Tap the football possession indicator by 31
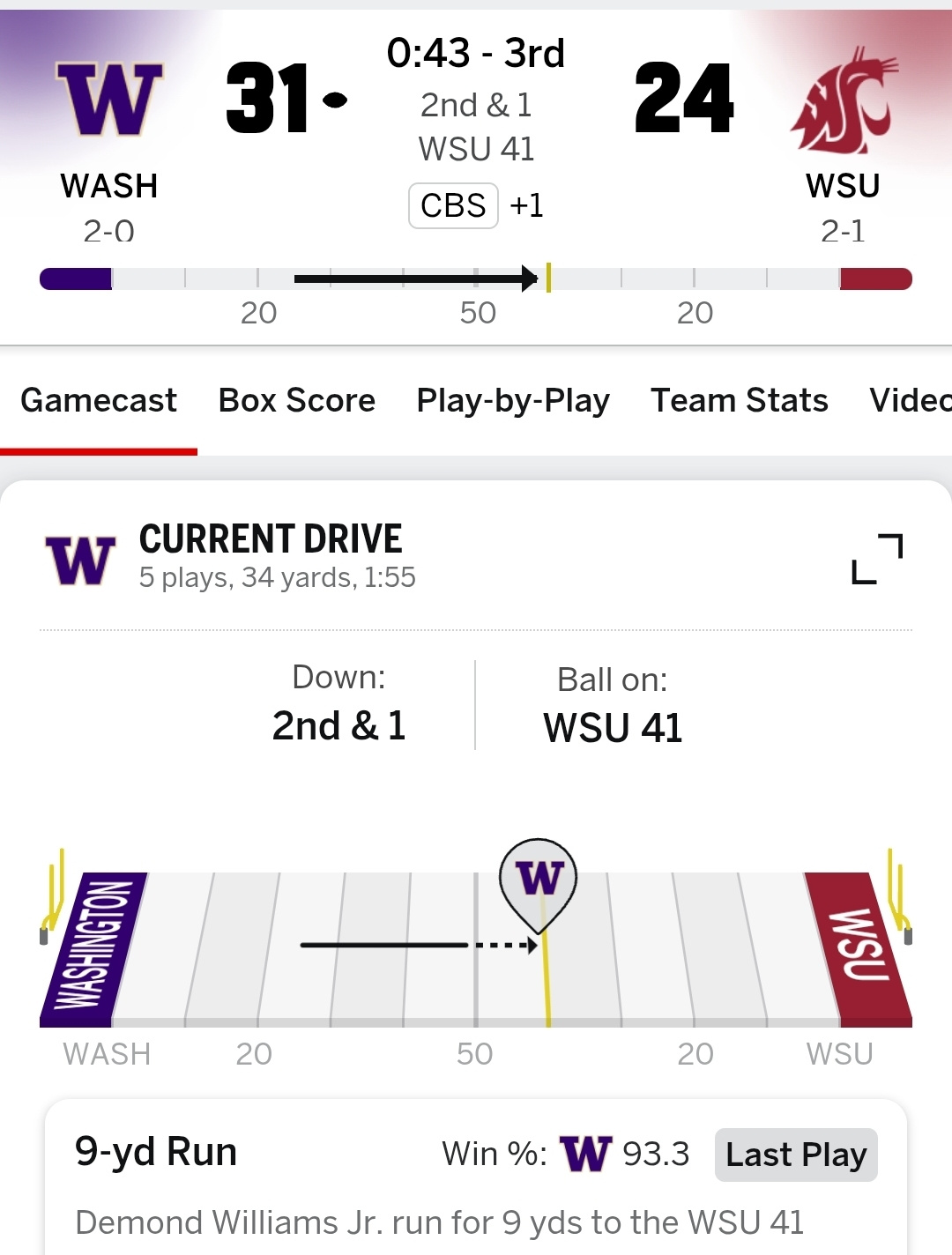Image resolution: width=952 pixels, height=1255 pixels. point(335,100)
